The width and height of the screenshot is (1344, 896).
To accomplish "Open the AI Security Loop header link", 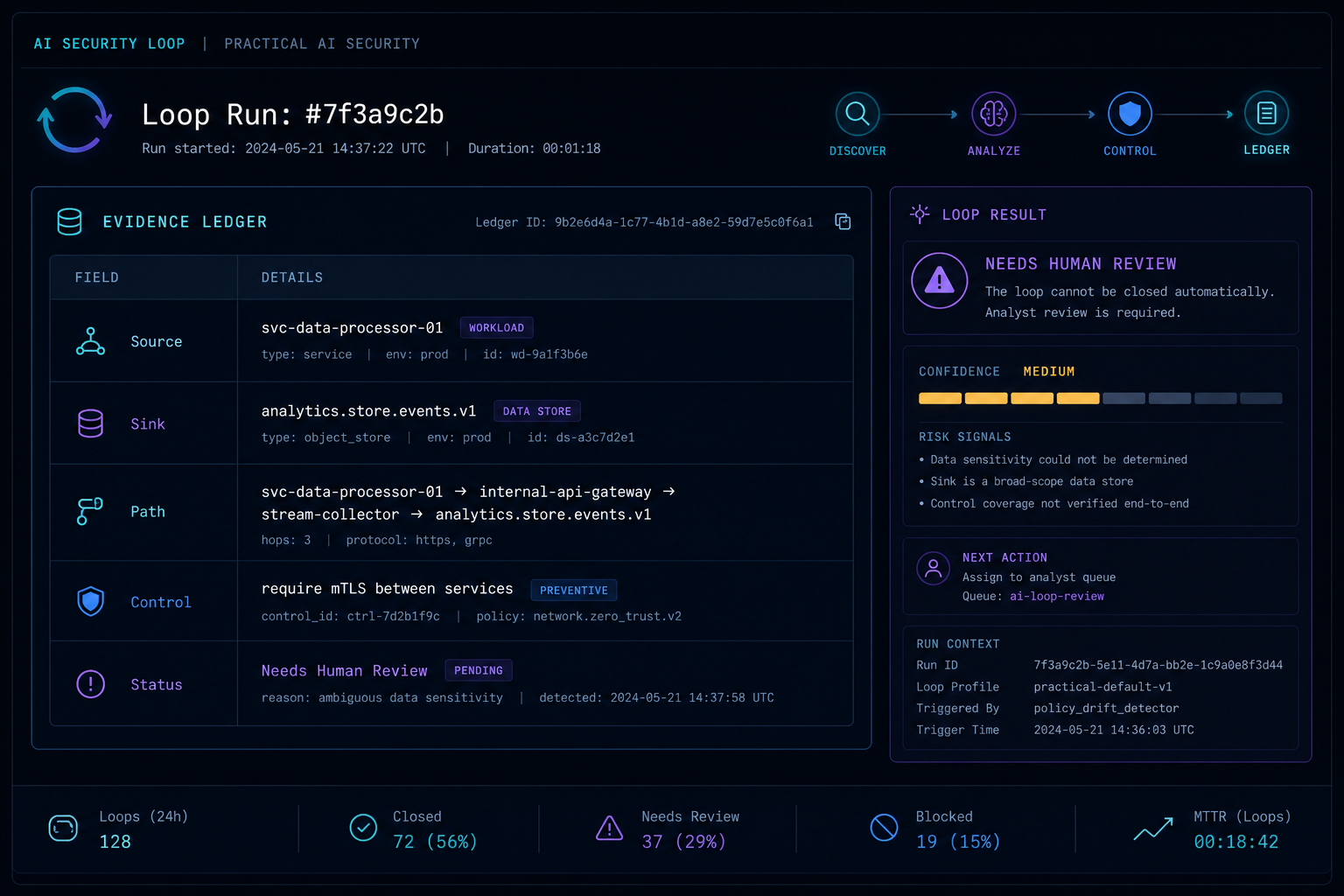I will point(109,44).
